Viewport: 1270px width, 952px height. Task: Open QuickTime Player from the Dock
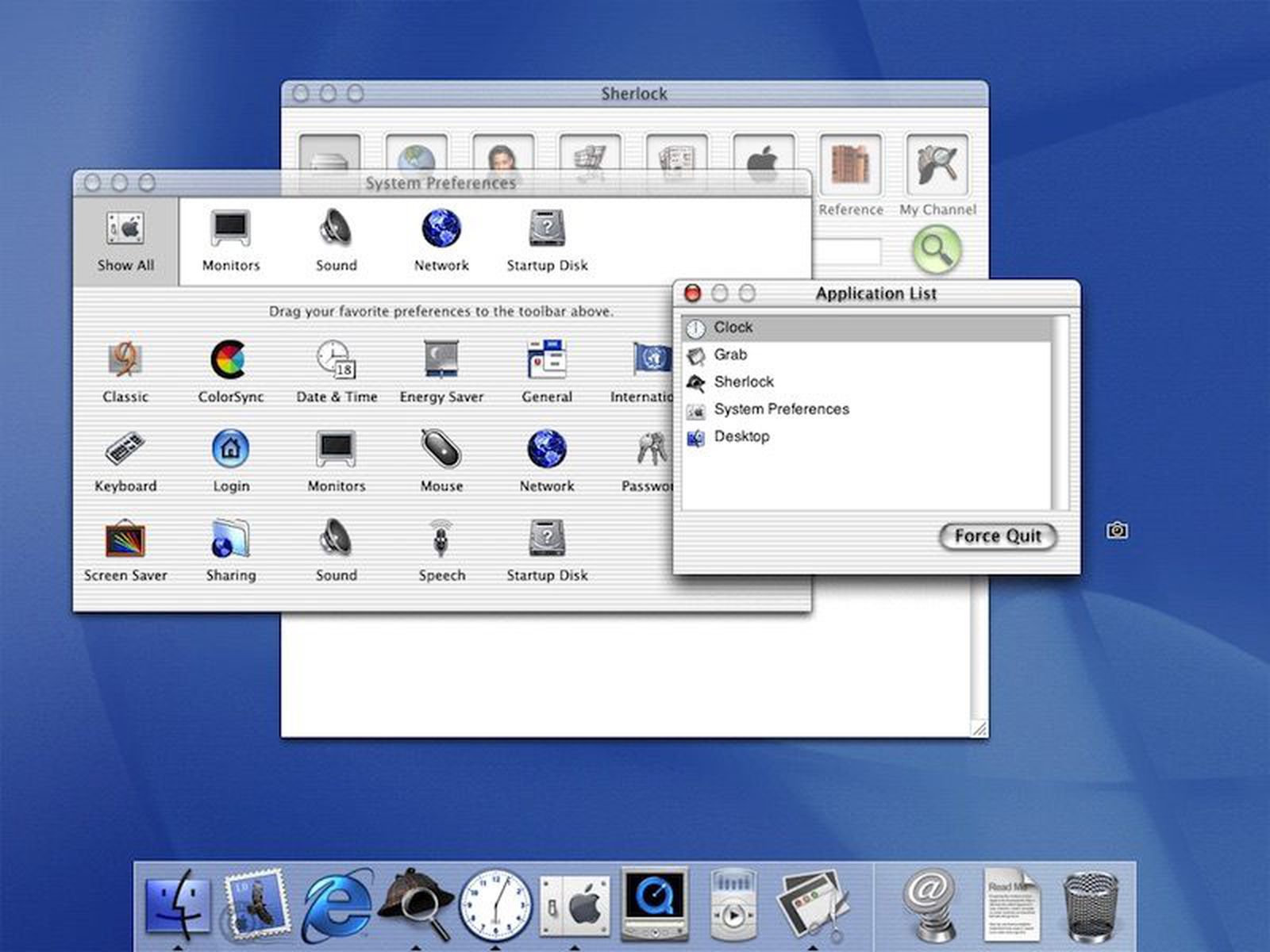click(x=655, y=904)
